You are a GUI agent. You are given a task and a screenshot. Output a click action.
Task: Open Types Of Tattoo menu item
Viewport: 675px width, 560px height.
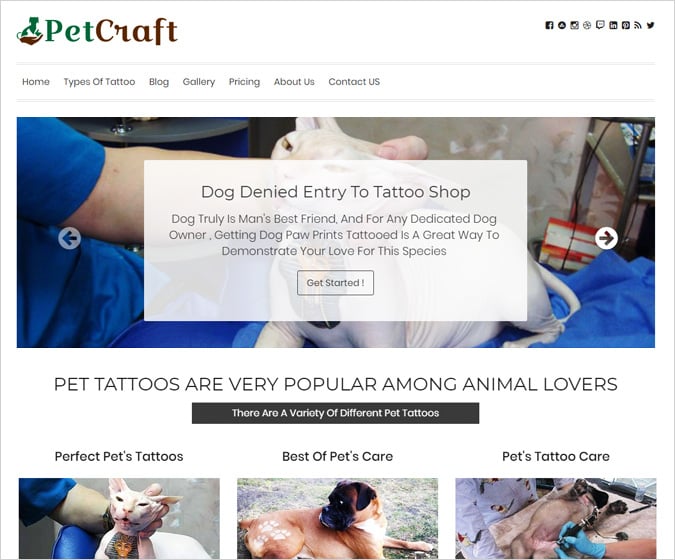click(x=99, y=82)
